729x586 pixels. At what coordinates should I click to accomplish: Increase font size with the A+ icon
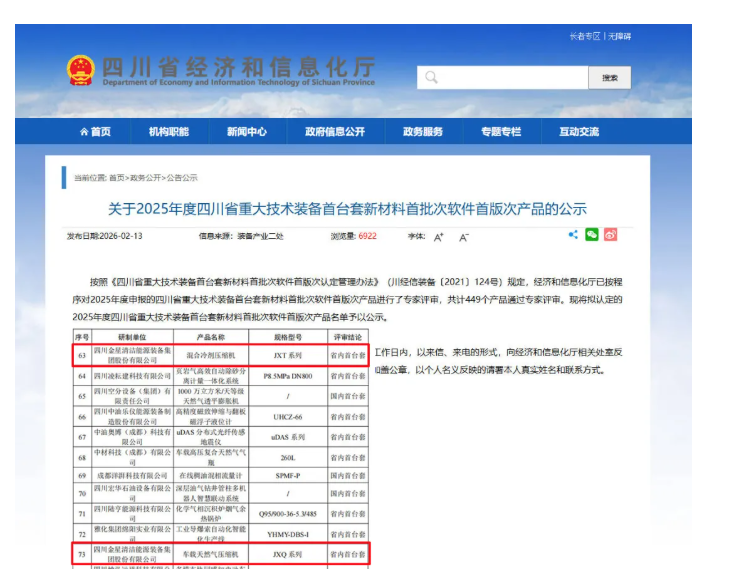point(438,237)
